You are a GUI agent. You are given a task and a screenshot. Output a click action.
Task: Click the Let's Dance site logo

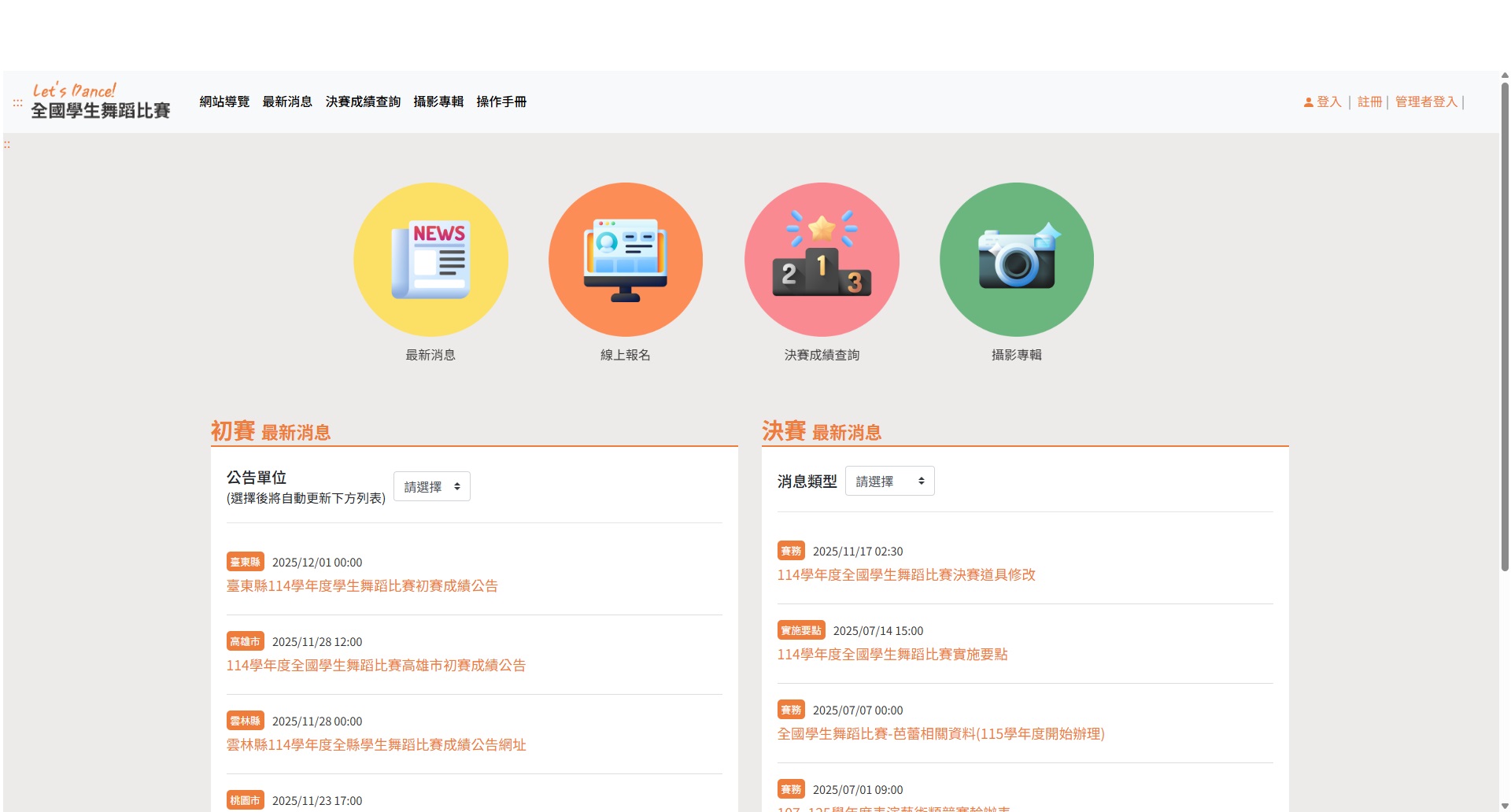click(x=100, y=101)
